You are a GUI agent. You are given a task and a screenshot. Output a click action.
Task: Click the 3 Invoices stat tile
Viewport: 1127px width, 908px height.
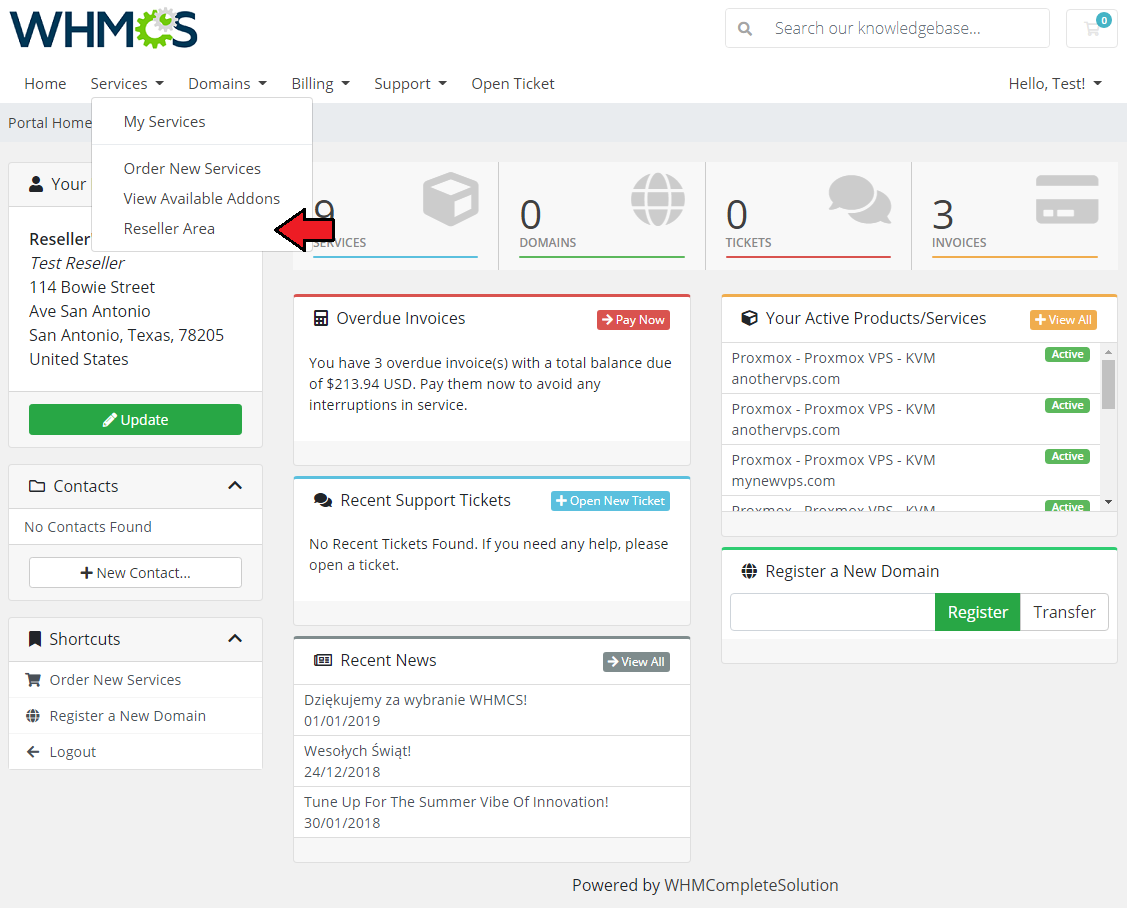click(x=1014, y=216)
